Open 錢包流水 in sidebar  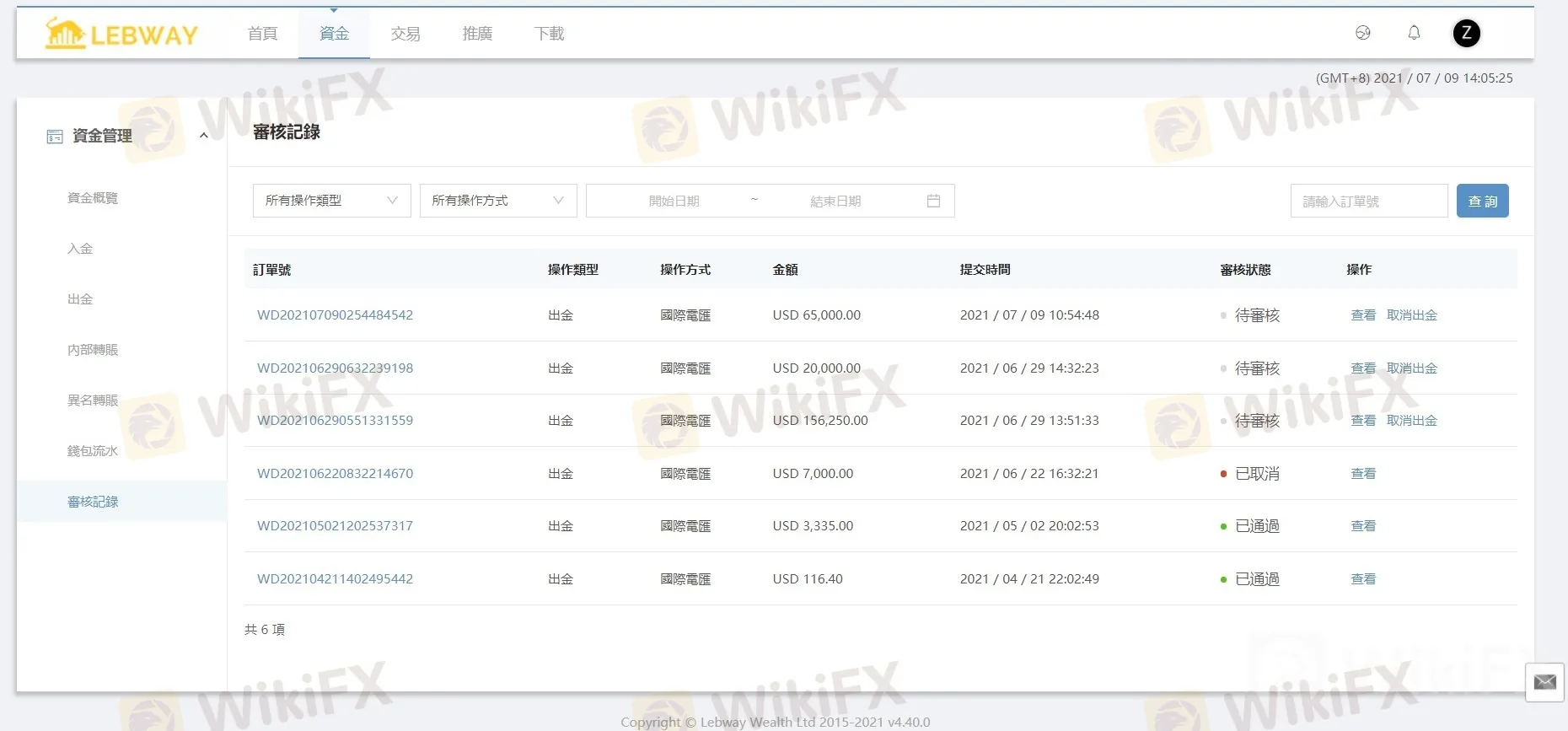[93, 451]
